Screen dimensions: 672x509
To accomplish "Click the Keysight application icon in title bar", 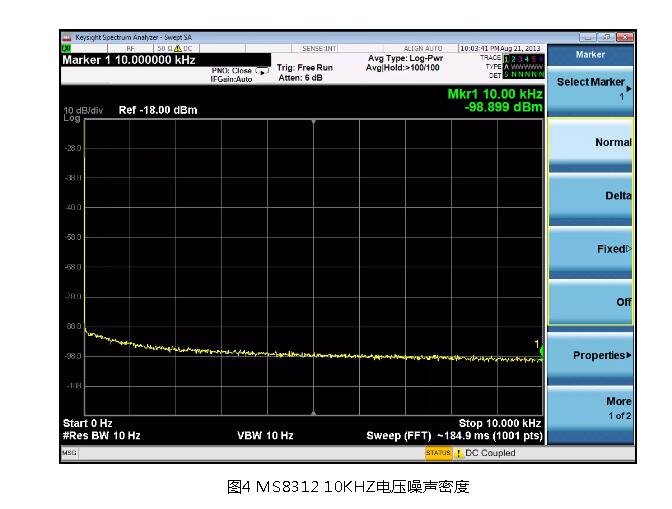I will (66, 37).
